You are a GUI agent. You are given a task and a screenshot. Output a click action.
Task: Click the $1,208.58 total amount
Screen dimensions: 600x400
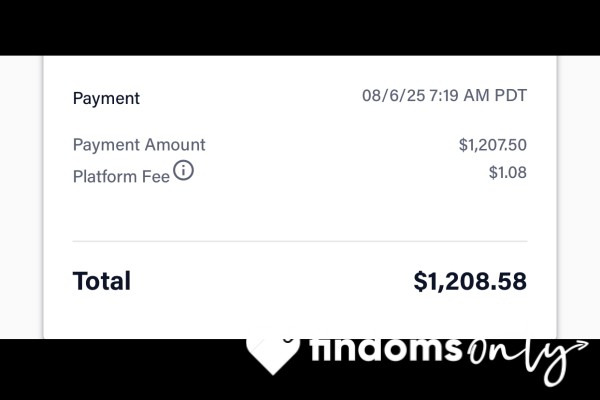470,281
